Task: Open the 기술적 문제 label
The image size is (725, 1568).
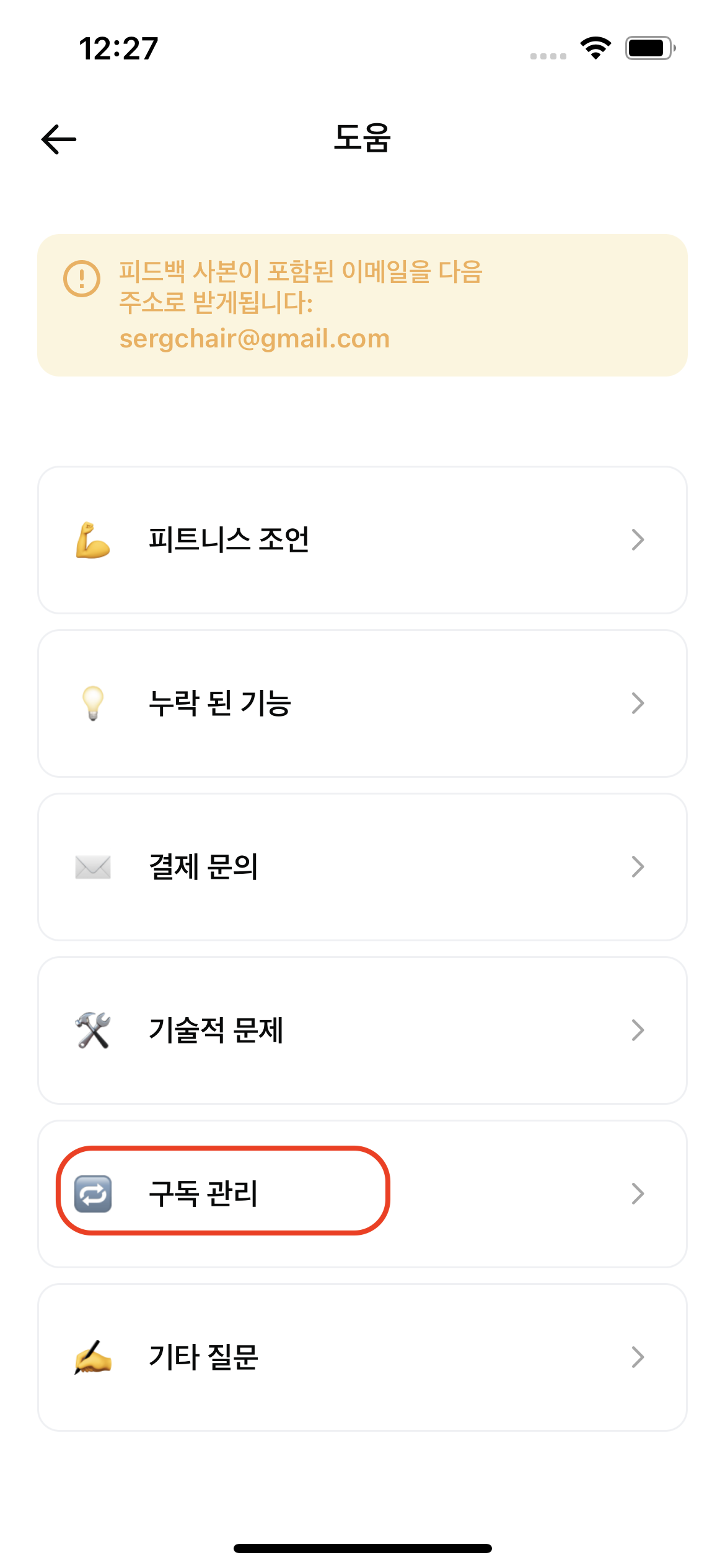Action: (216, 1030)
